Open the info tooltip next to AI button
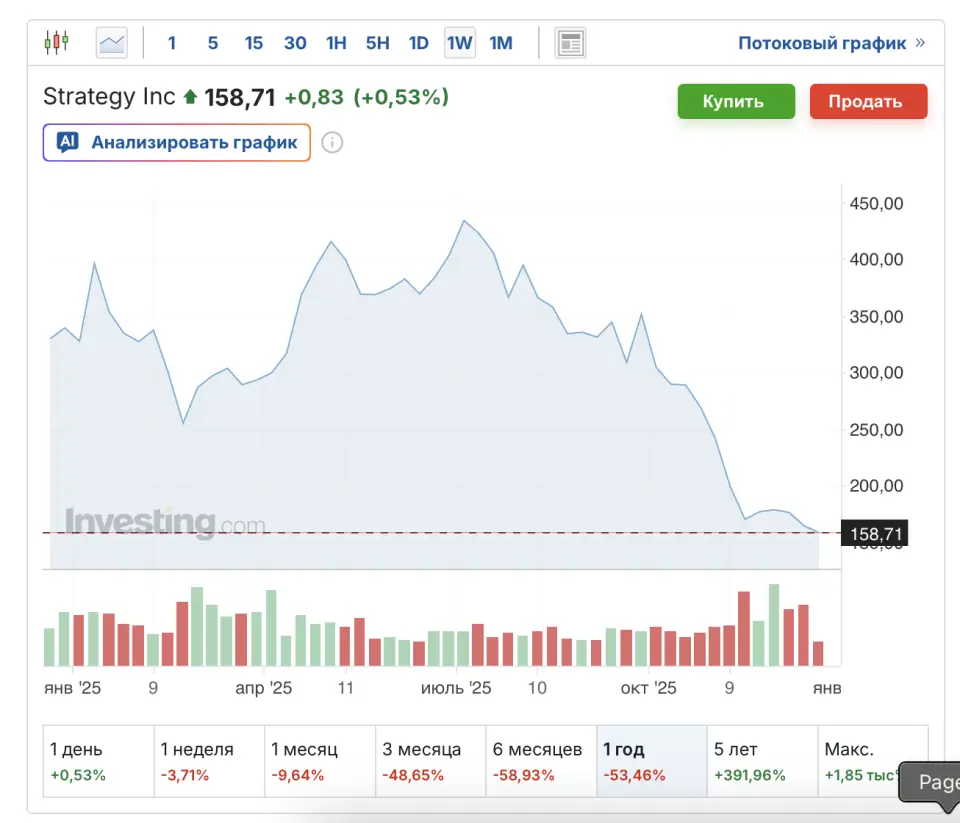 [x=331, y=142]
